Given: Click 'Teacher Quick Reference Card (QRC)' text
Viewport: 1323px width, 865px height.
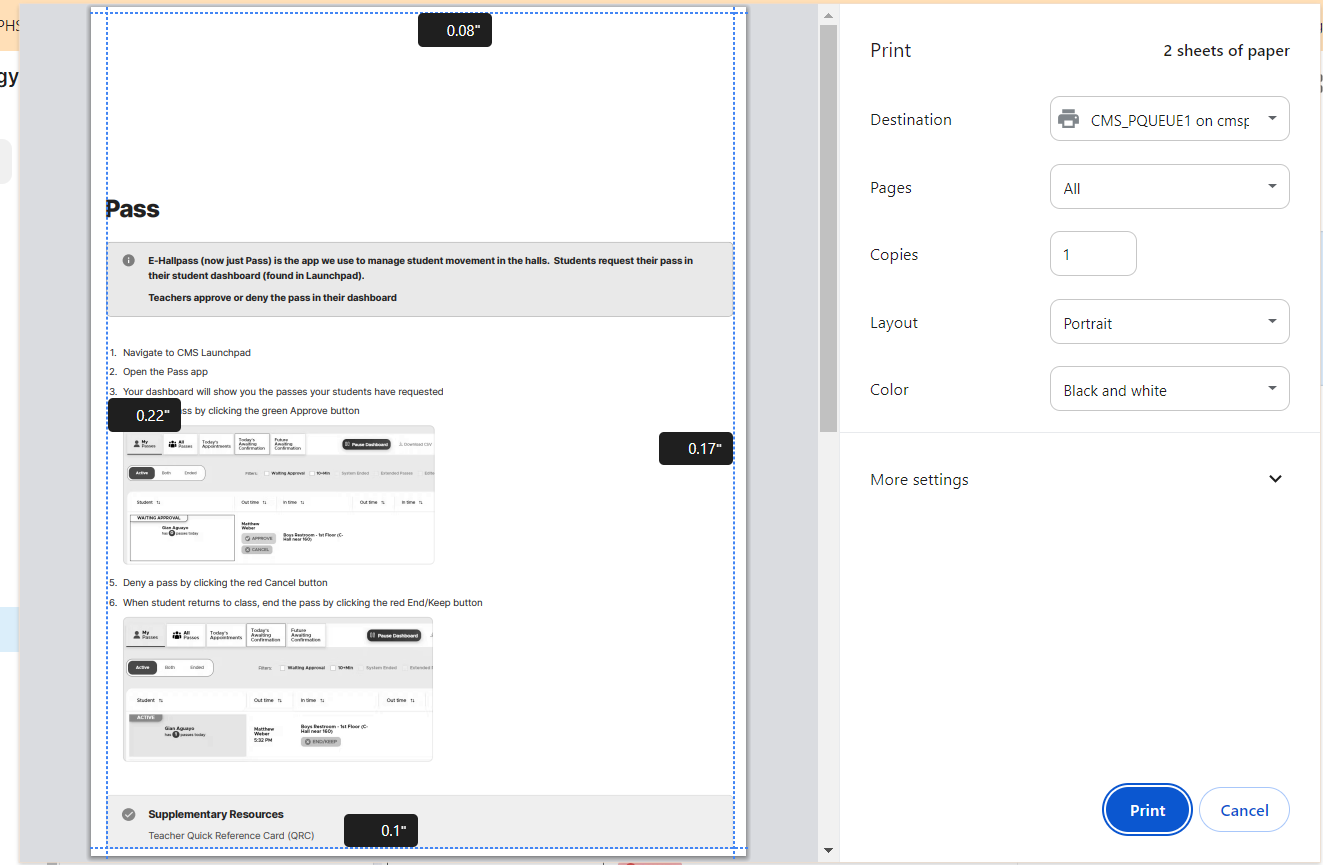Looking at the screenshot, I should [231, 835].
